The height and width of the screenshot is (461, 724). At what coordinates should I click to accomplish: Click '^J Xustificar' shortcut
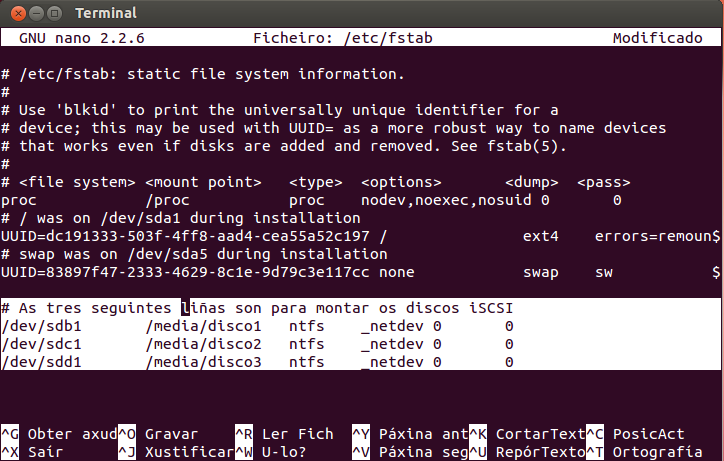click(x=176, y=452)
